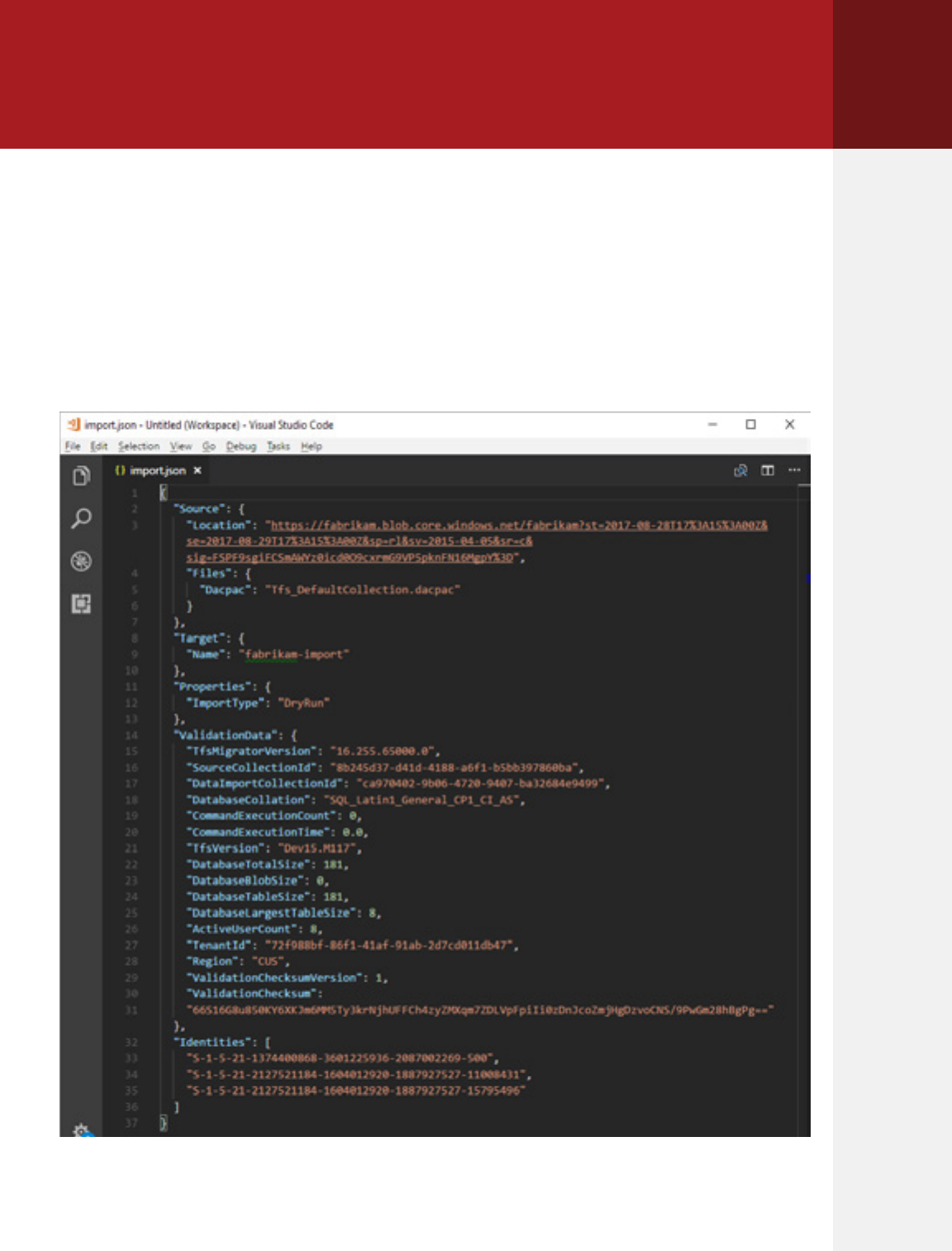Viewport: 952px width, 1251px height.
Task: Open the Manage gear at activity bar bottom
Action: [x=81, y=1130]
